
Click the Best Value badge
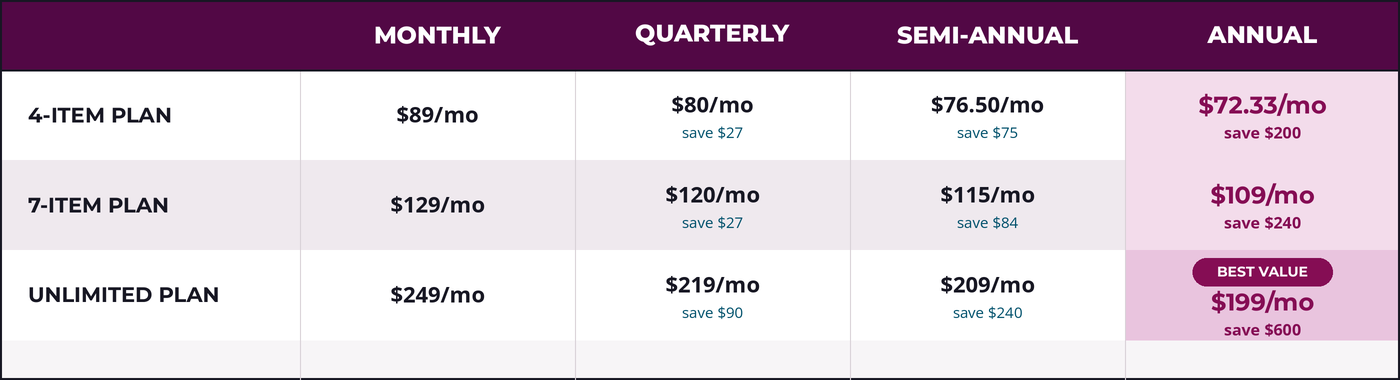pos(1262,272)
